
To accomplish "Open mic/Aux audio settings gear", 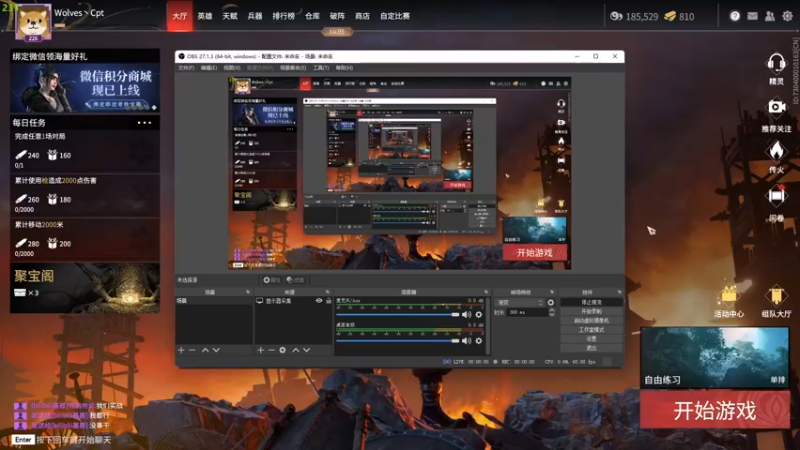I will 479,315.
